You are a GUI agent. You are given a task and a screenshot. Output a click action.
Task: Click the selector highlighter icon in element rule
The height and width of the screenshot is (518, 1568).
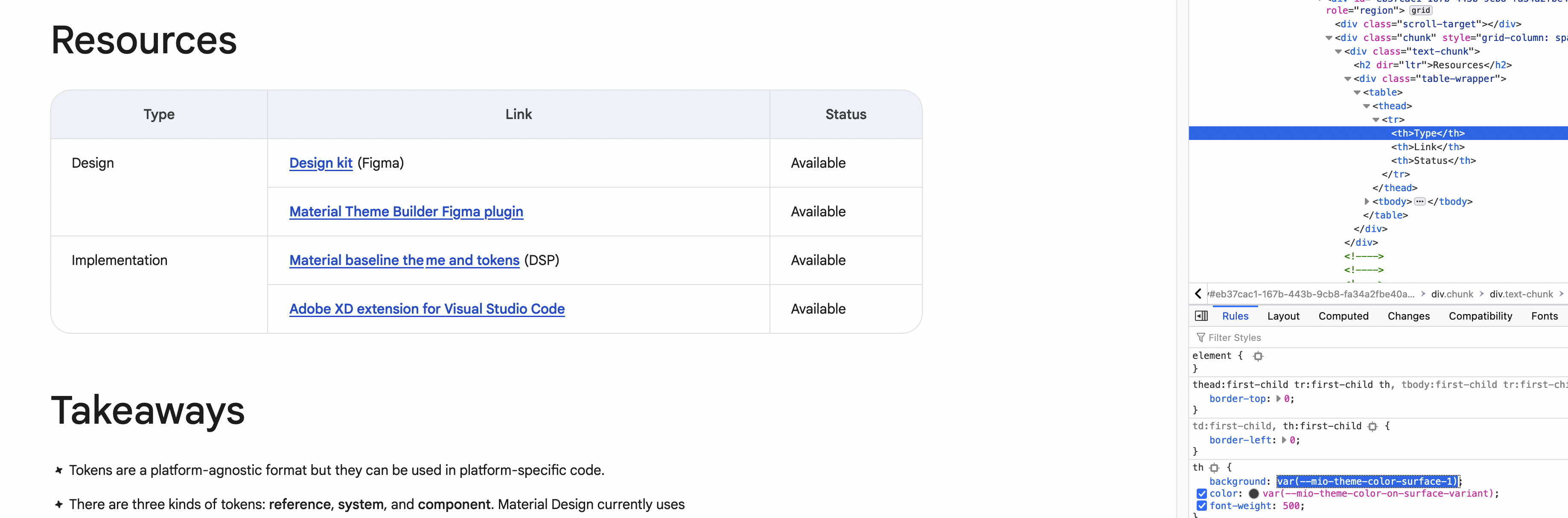pyautogui.click(x=1258, y=356)
